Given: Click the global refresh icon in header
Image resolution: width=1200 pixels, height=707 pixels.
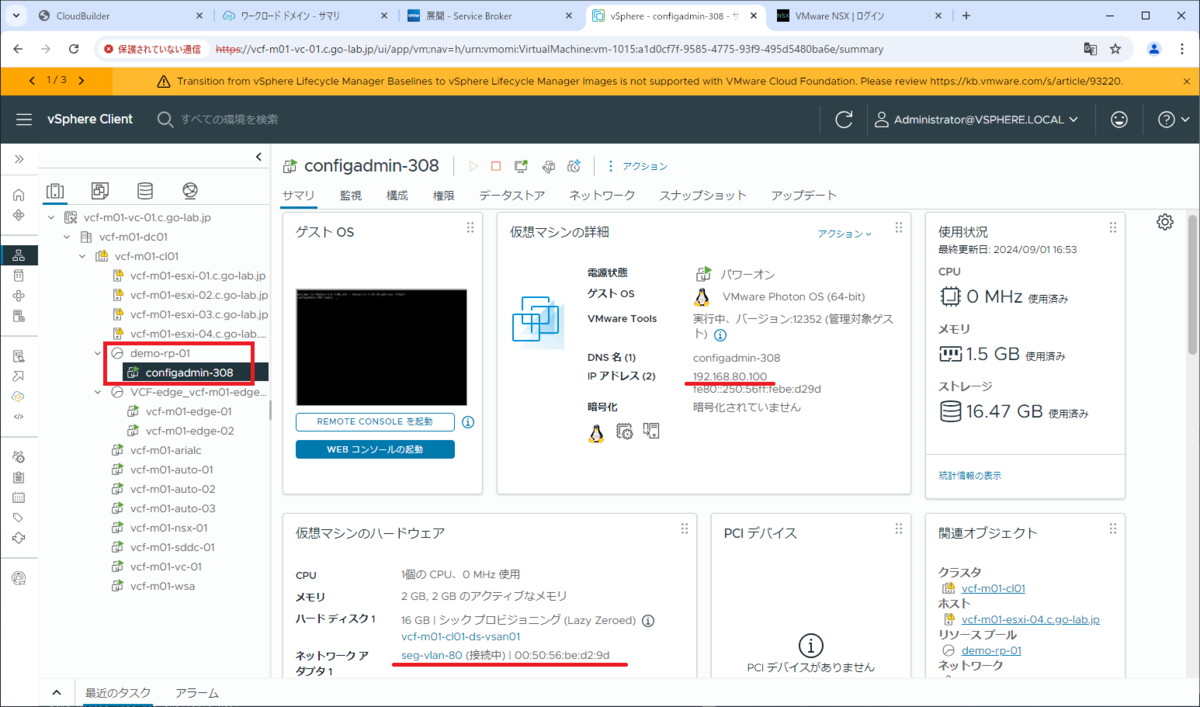Looking at the screenshot, I should (x=844, y=119).
